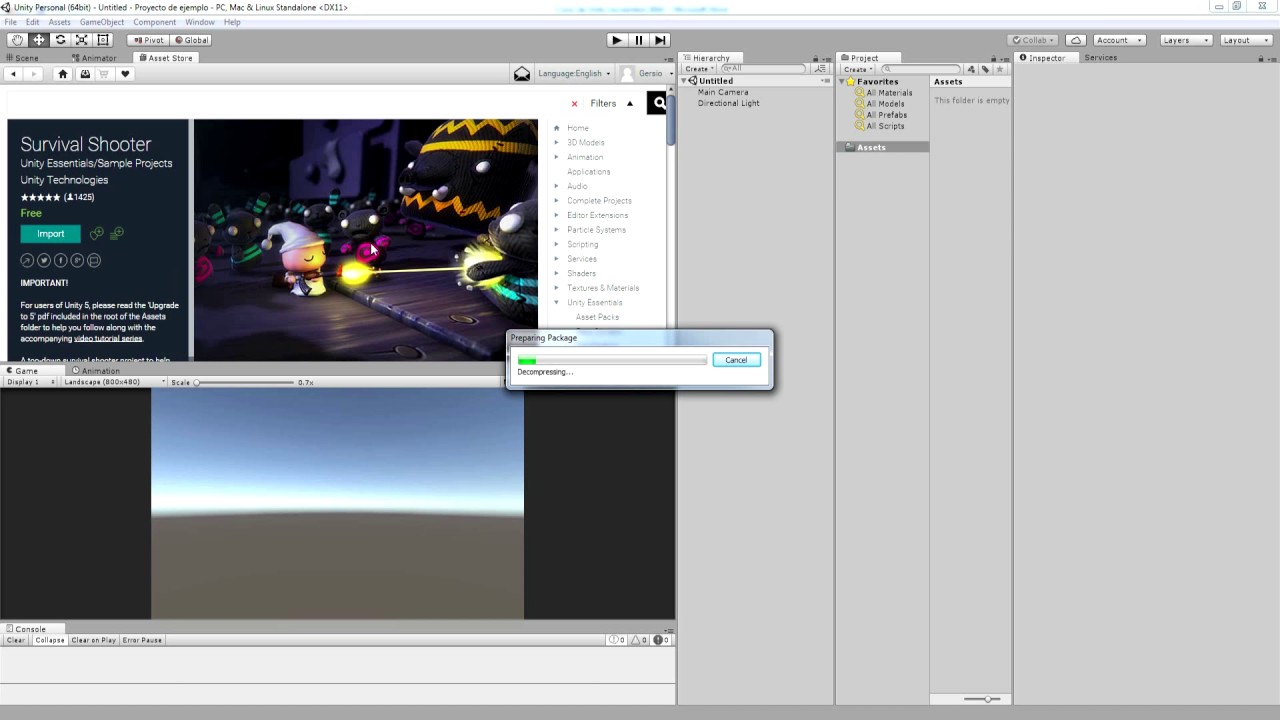Toggle Error Pause in the Console
This screenshot has width=1280, height=720.
142,640
